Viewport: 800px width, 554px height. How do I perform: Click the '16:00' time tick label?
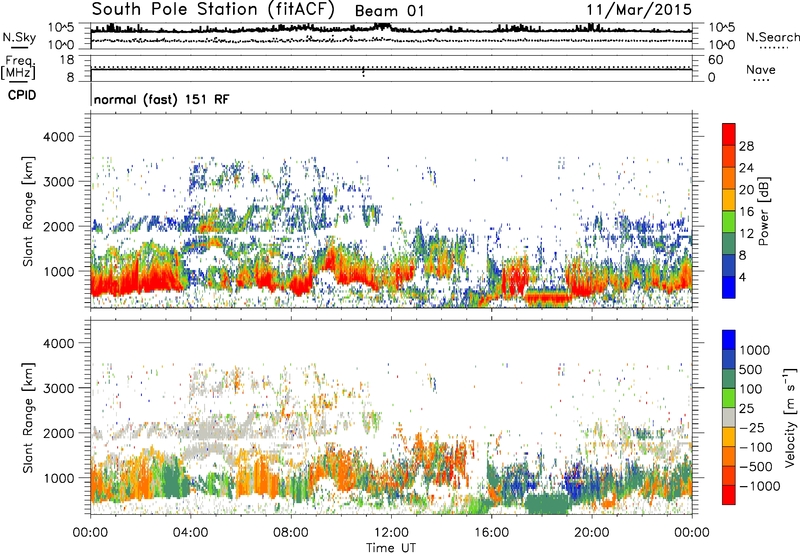click(491, 533)
